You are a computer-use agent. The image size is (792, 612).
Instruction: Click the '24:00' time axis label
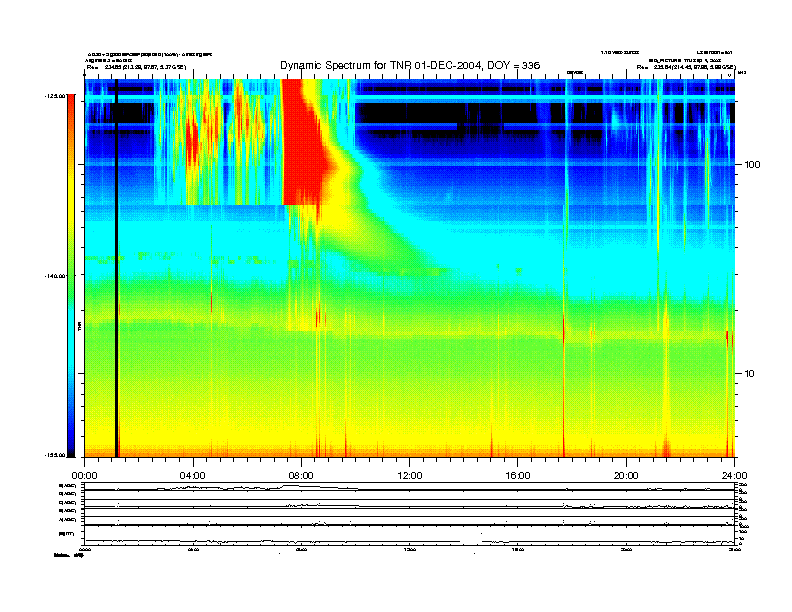pos(734,476)
